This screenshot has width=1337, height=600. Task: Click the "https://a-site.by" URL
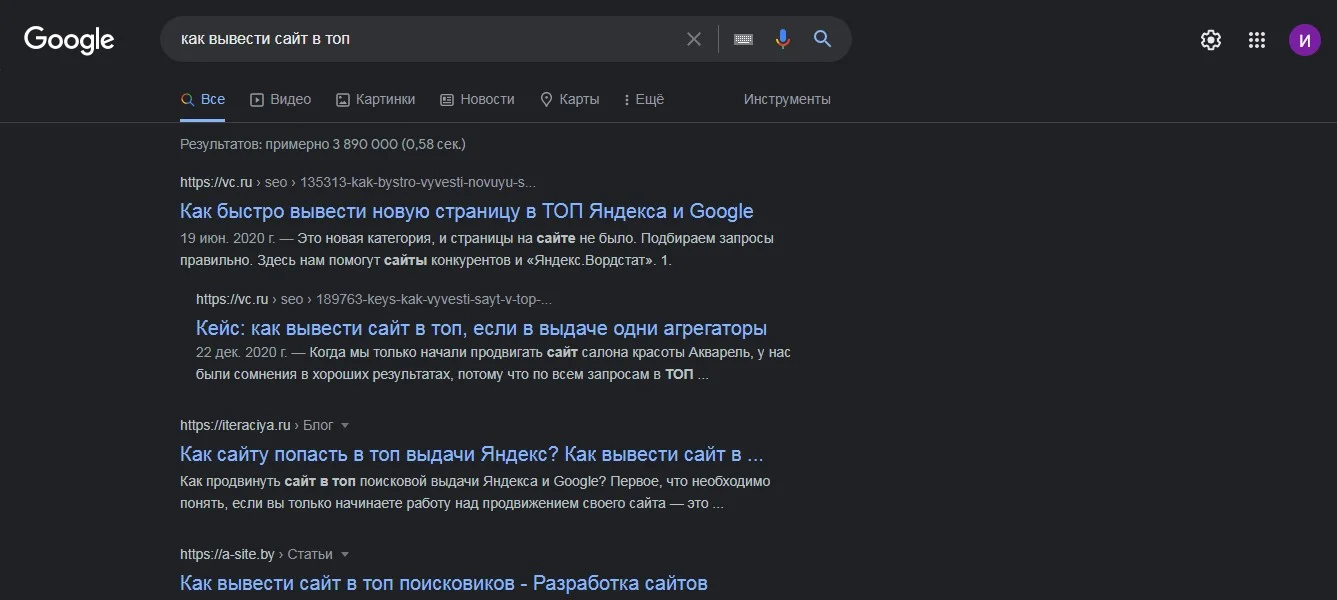[x=228, y=554]
